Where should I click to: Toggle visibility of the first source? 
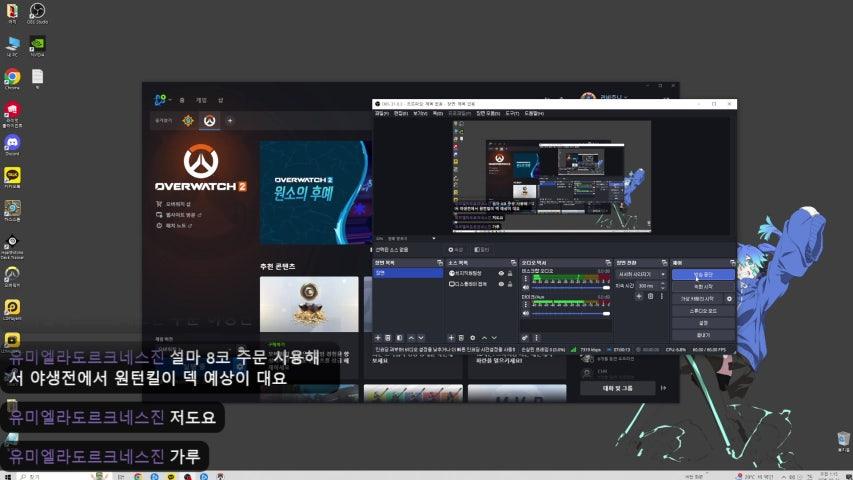point(501,273)
